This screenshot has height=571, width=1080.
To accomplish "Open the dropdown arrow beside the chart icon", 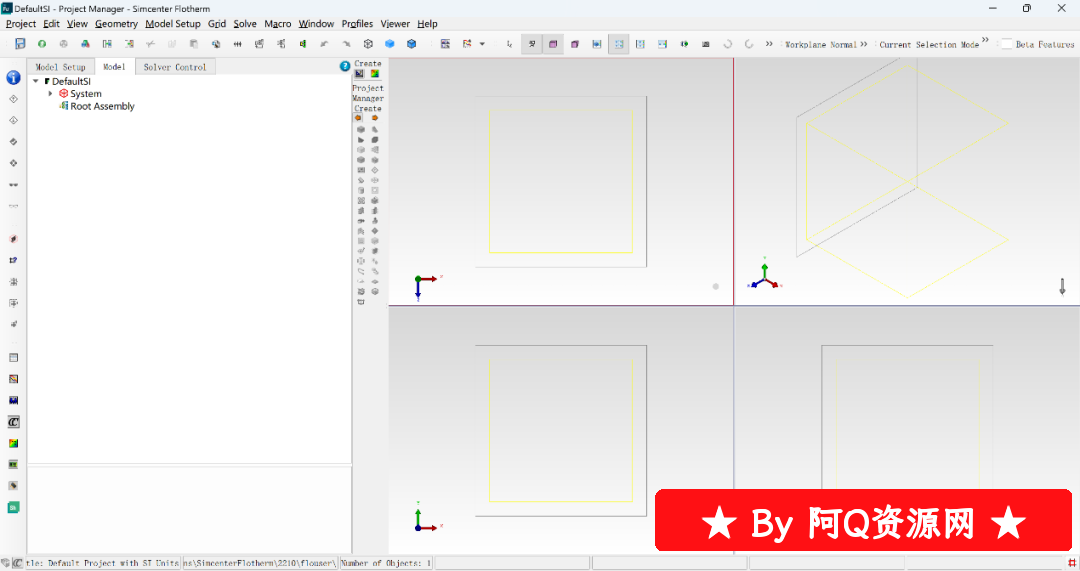I will (x=482, y=44).
